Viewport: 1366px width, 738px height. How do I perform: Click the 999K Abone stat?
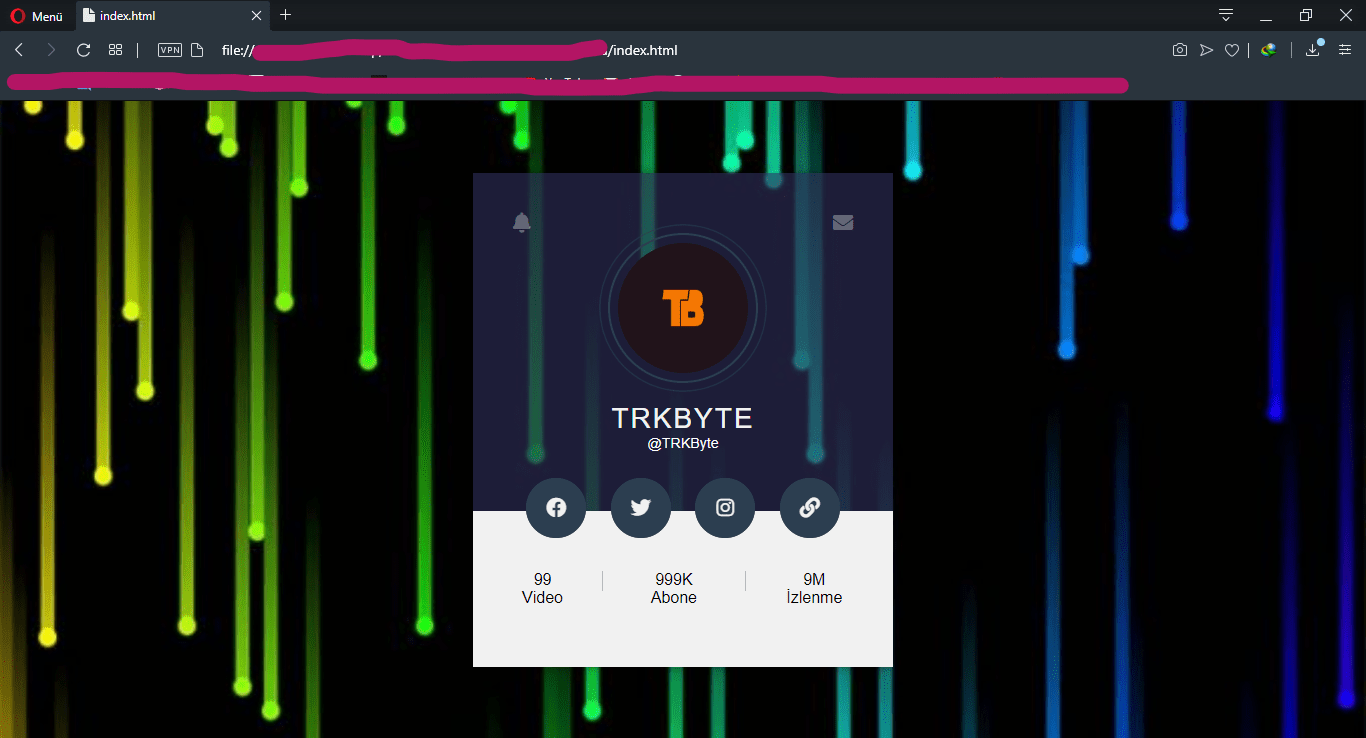coord(674,588)
